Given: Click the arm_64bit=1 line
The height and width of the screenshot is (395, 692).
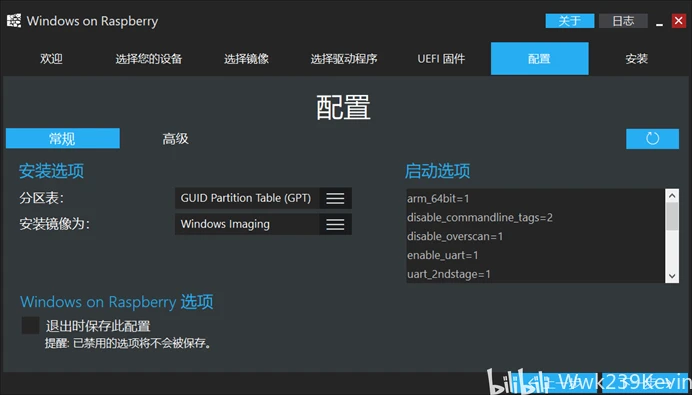Looking at the screenshot, I should (438, 199).
